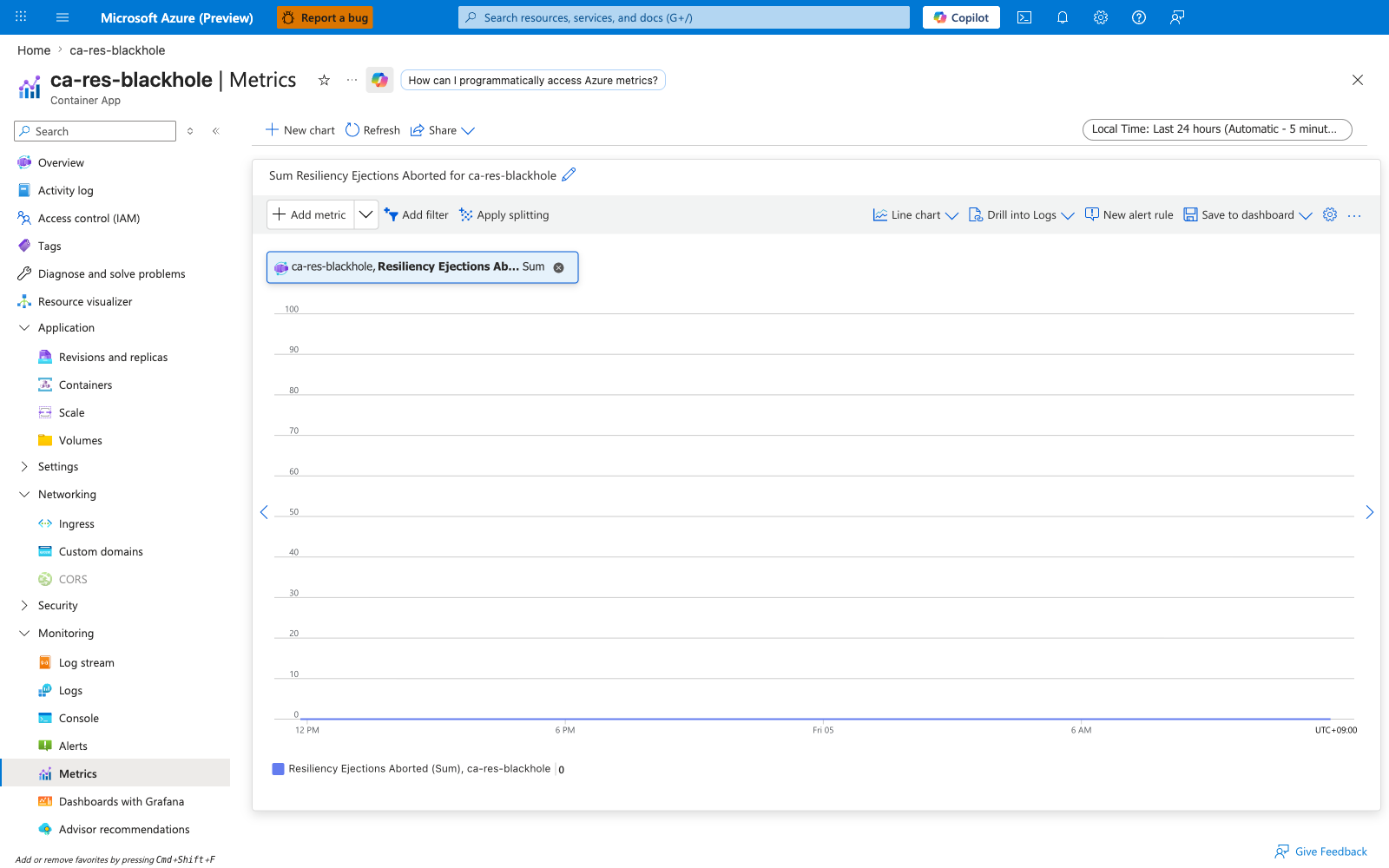Expand the Drill into Logs dropdown

pos(1021,215)
